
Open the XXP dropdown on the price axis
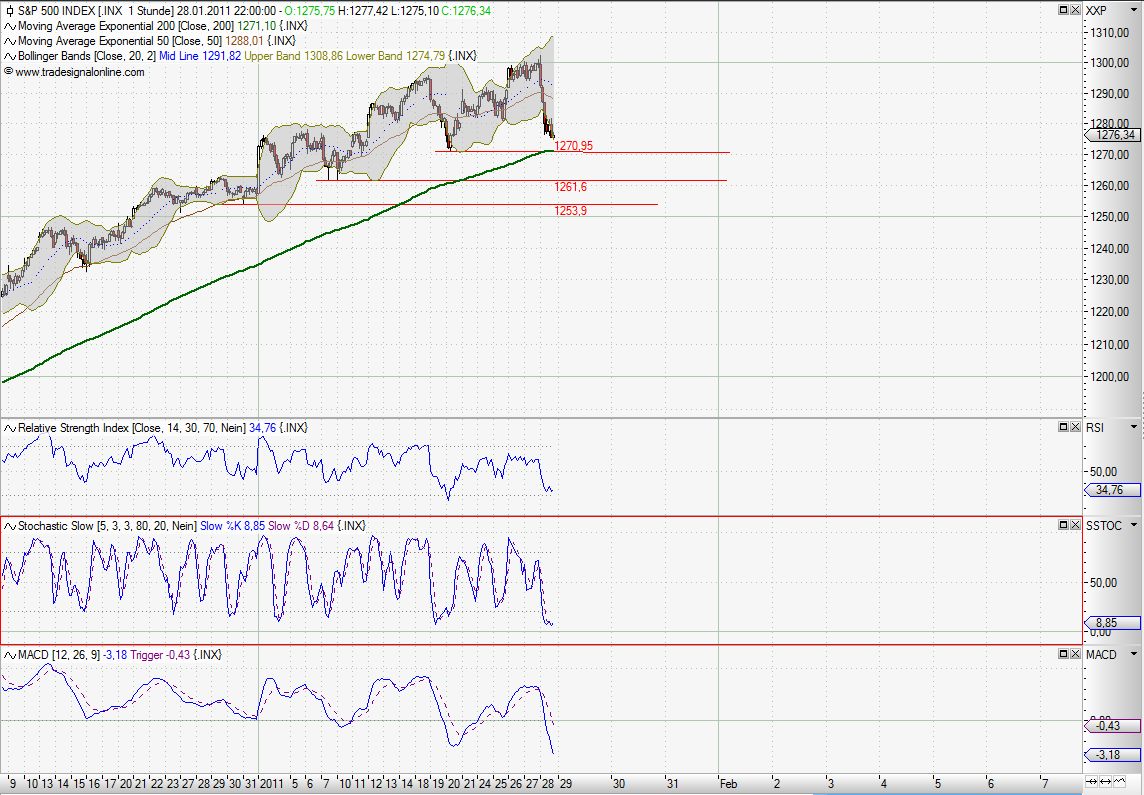(x=1134, y=9)
